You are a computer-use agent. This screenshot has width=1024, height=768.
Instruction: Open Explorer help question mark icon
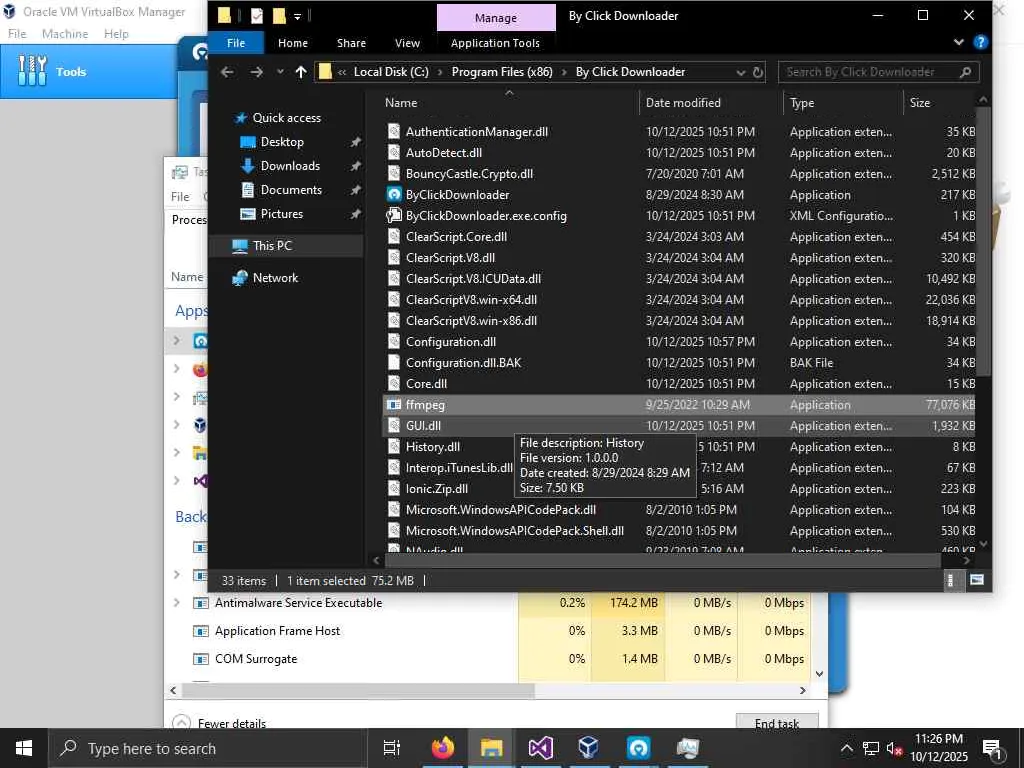[x=980, y=42]
